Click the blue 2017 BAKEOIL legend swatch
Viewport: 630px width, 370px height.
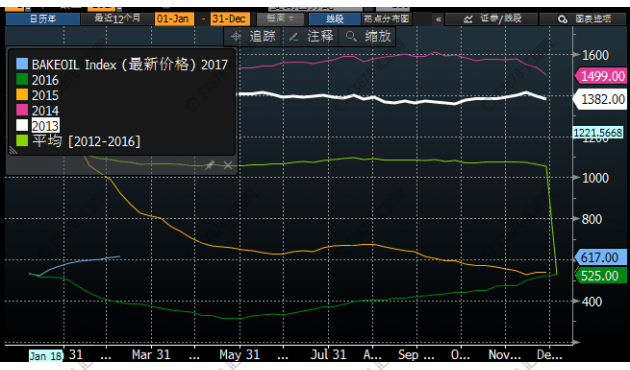click(x=22, y=64)
